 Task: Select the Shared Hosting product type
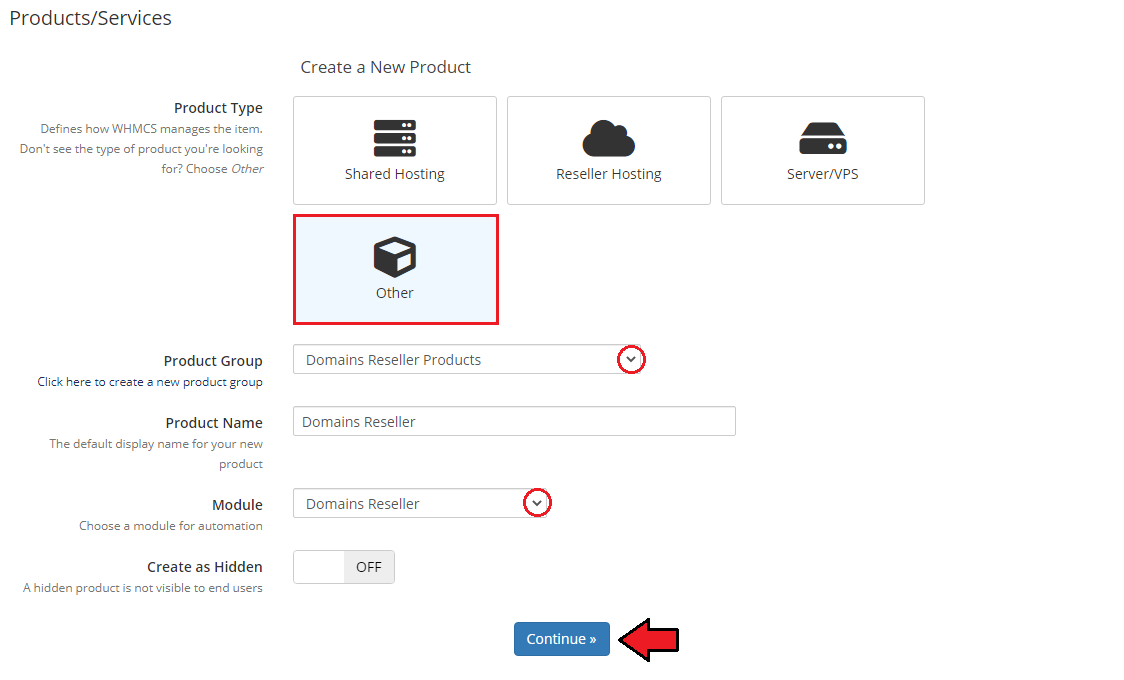[x=394, y=150]
